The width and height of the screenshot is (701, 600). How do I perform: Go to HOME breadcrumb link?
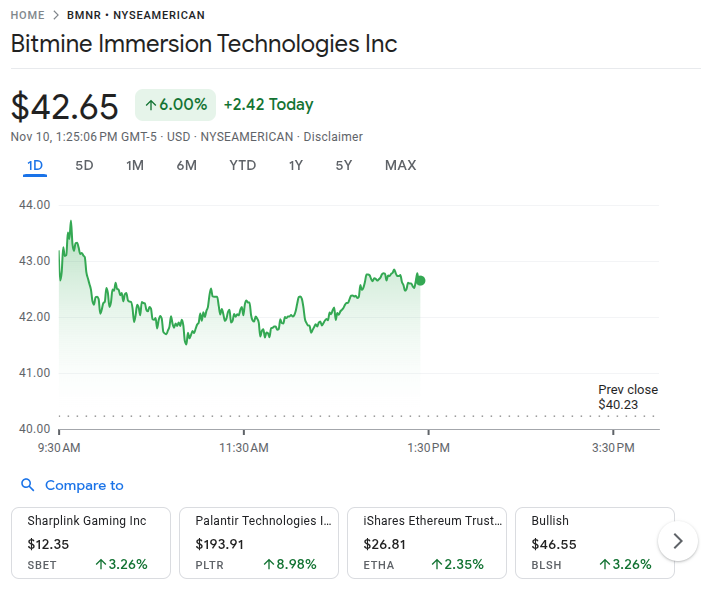point(27,16)
